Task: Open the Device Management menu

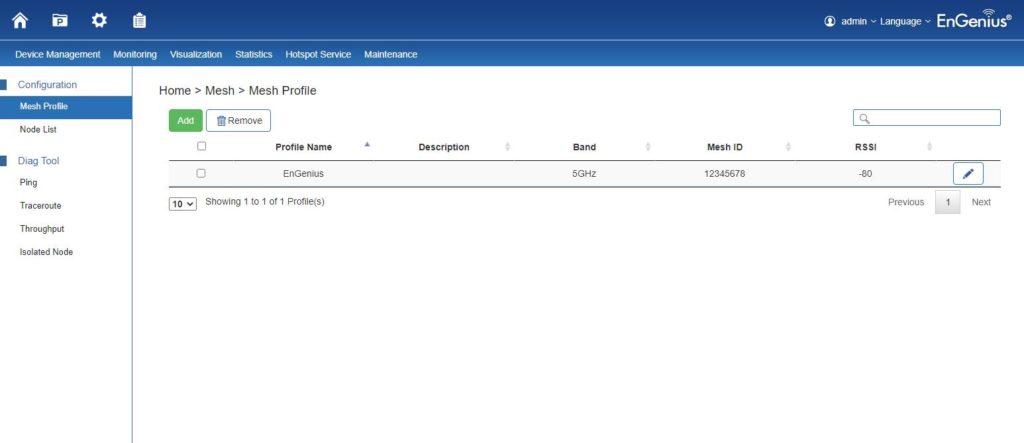Action: (x=58, y=54)
